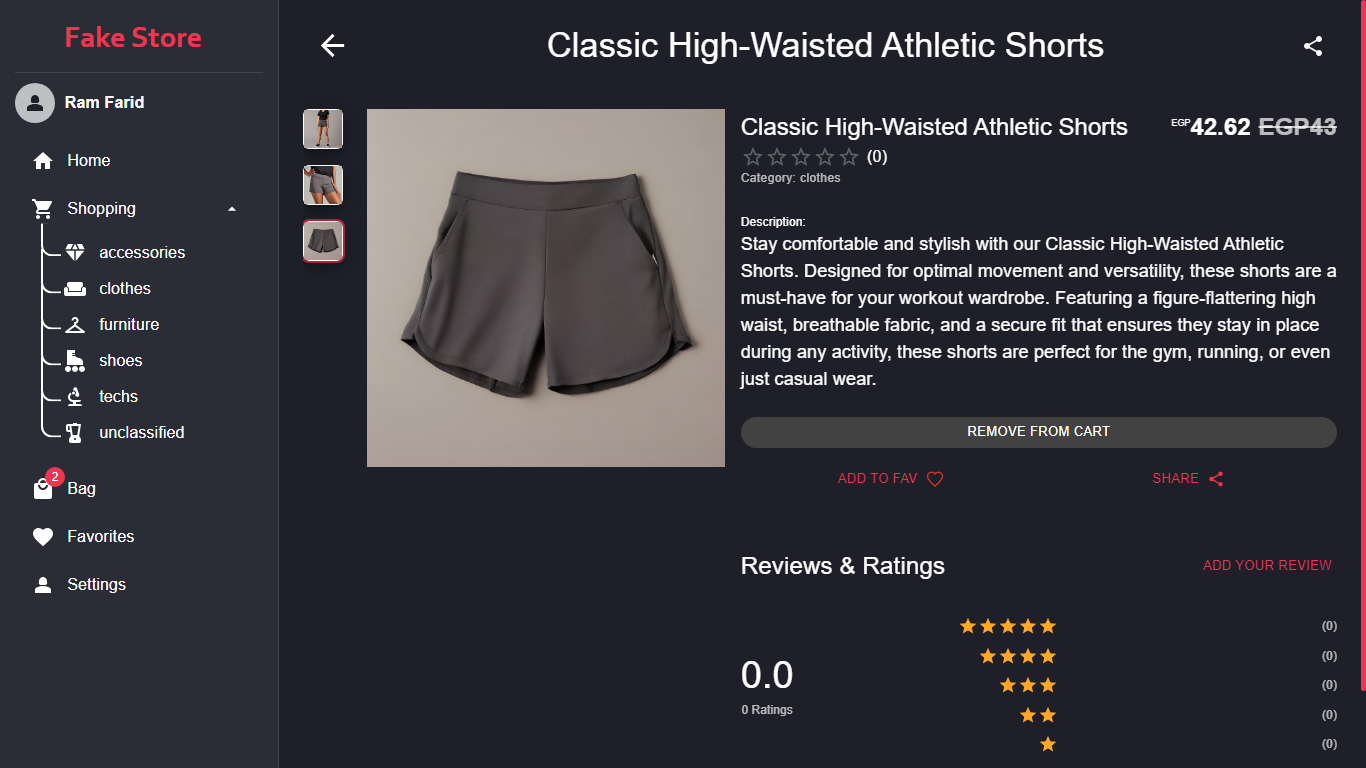The image size is (1366, 768).
Task: Click Add Your Review link
Action: coord(1267,565)
